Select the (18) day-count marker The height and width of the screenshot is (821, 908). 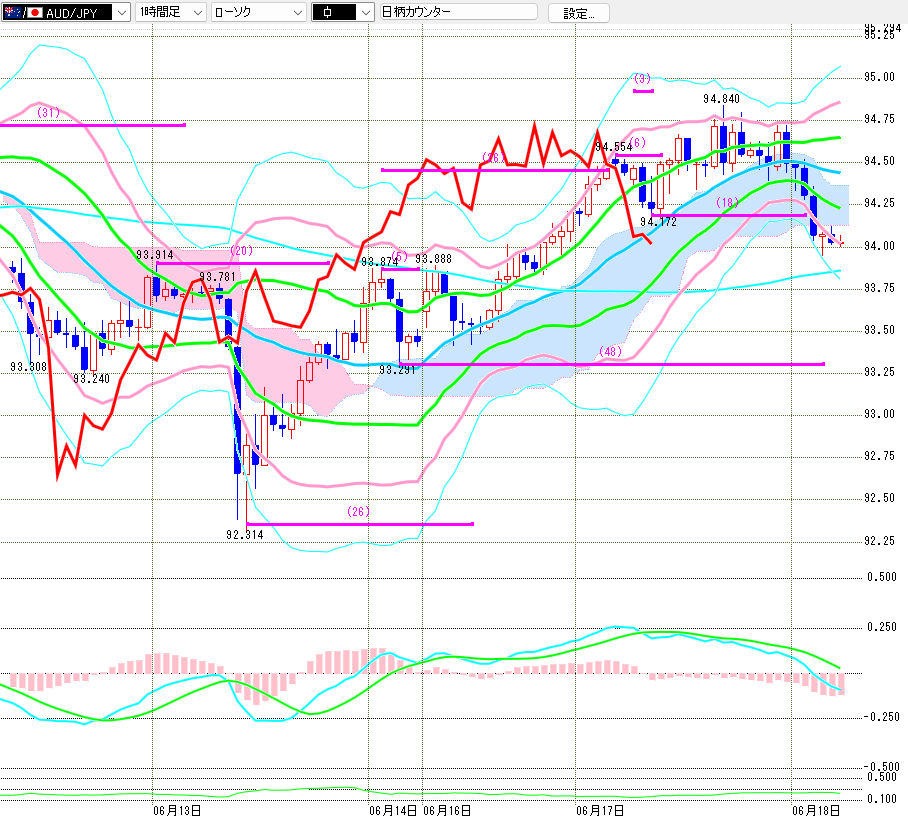727,202
